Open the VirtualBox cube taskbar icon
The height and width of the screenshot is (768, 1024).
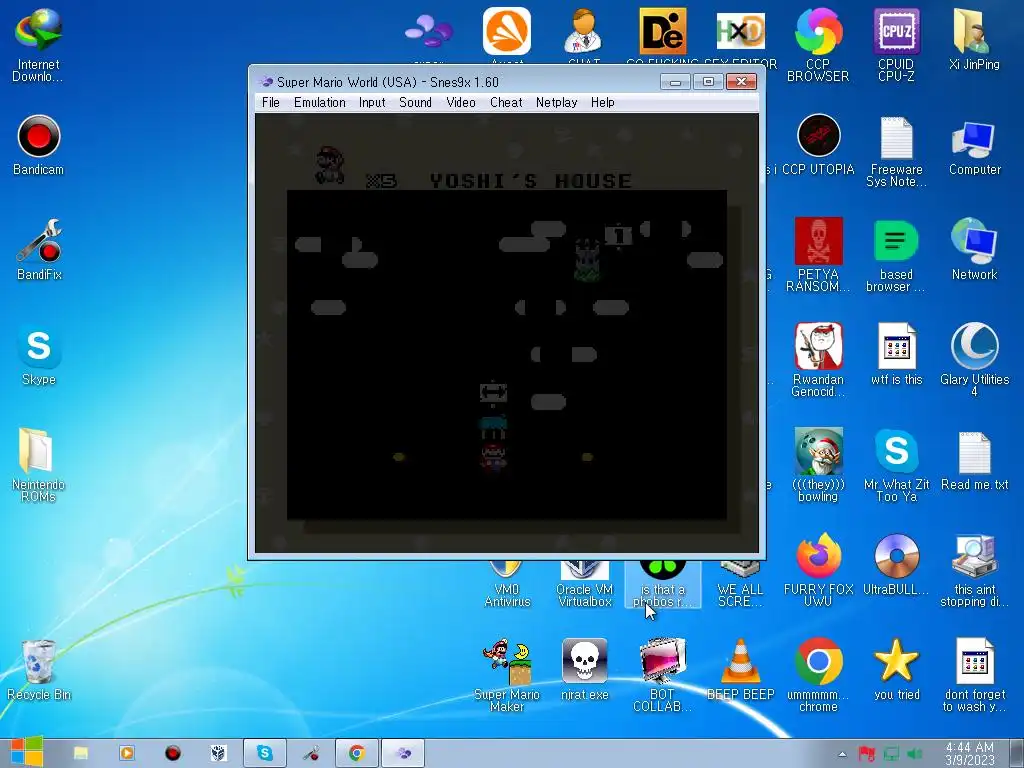point(218,753)
